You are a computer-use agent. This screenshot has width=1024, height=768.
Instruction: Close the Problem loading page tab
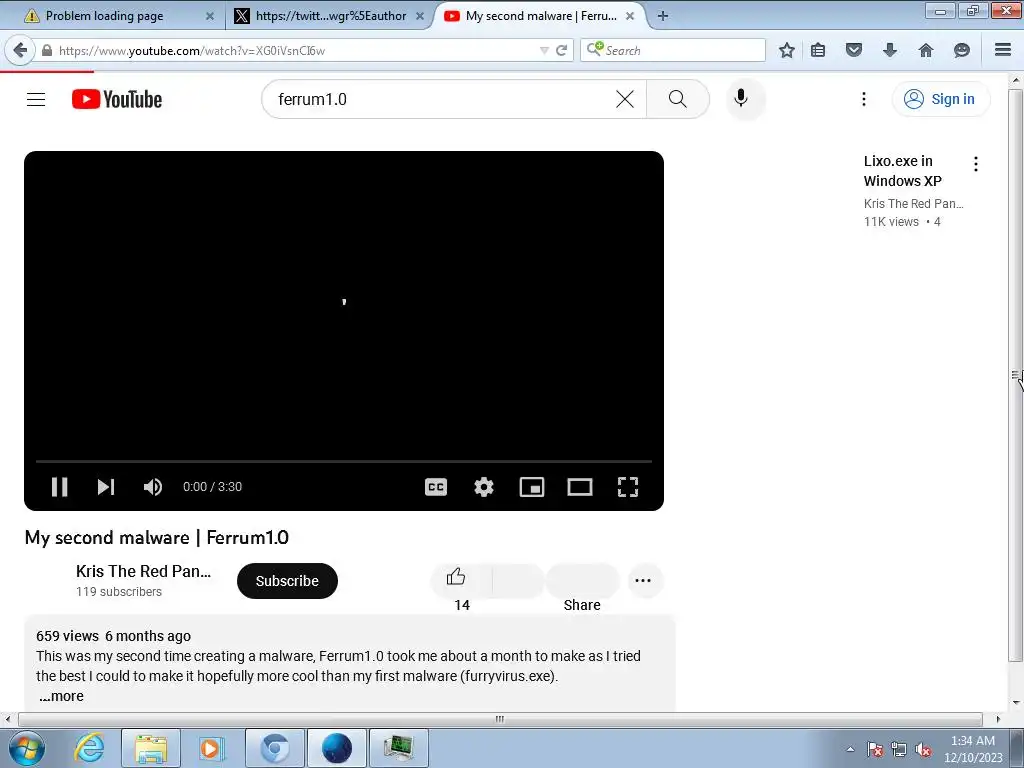point(210,16)
